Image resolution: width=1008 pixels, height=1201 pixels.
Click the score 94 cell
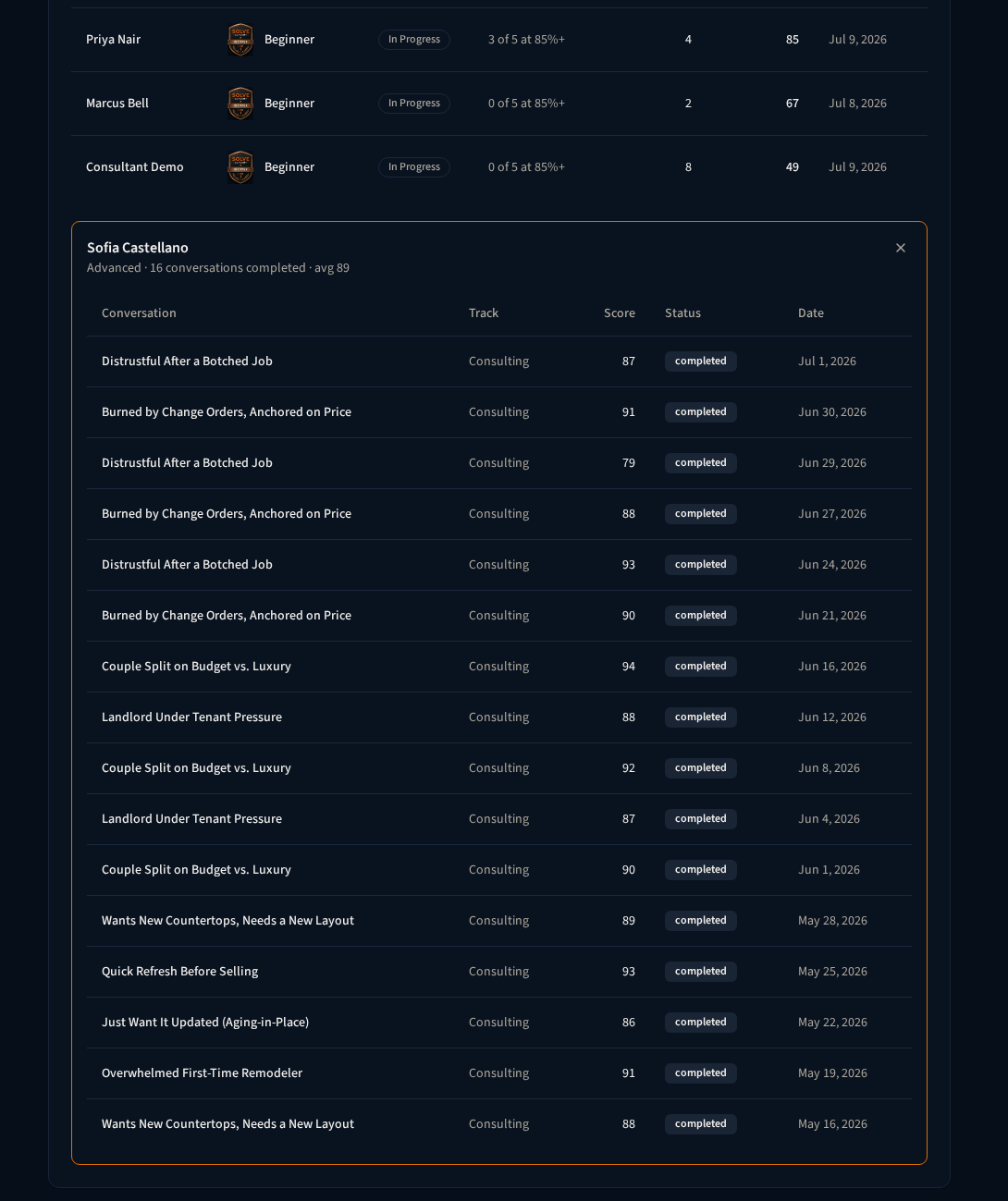[x=629, y=667]
